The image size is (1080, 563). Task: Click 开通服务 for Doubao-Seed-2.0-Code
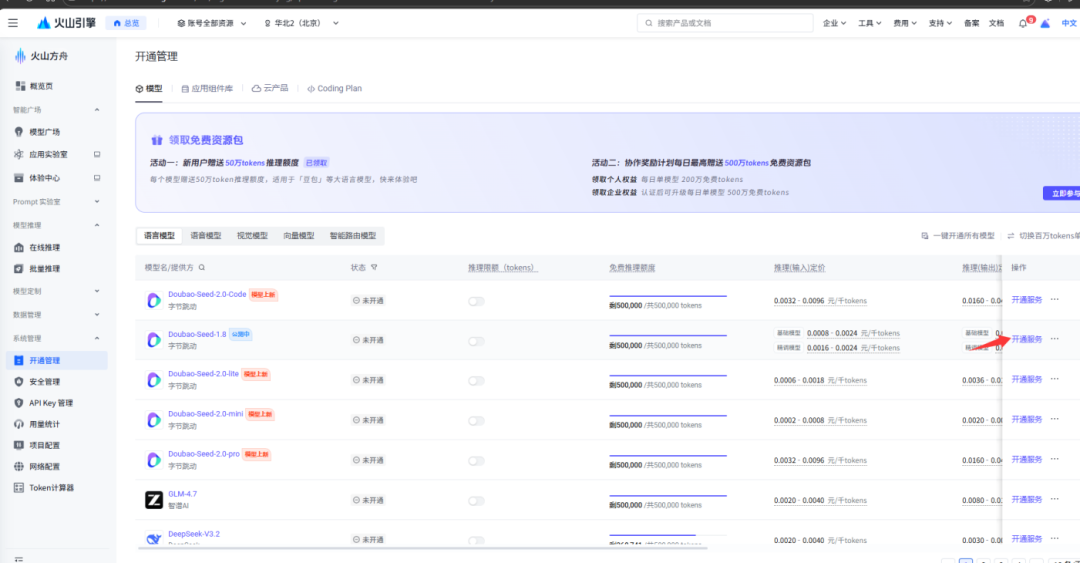[1026, 300]
